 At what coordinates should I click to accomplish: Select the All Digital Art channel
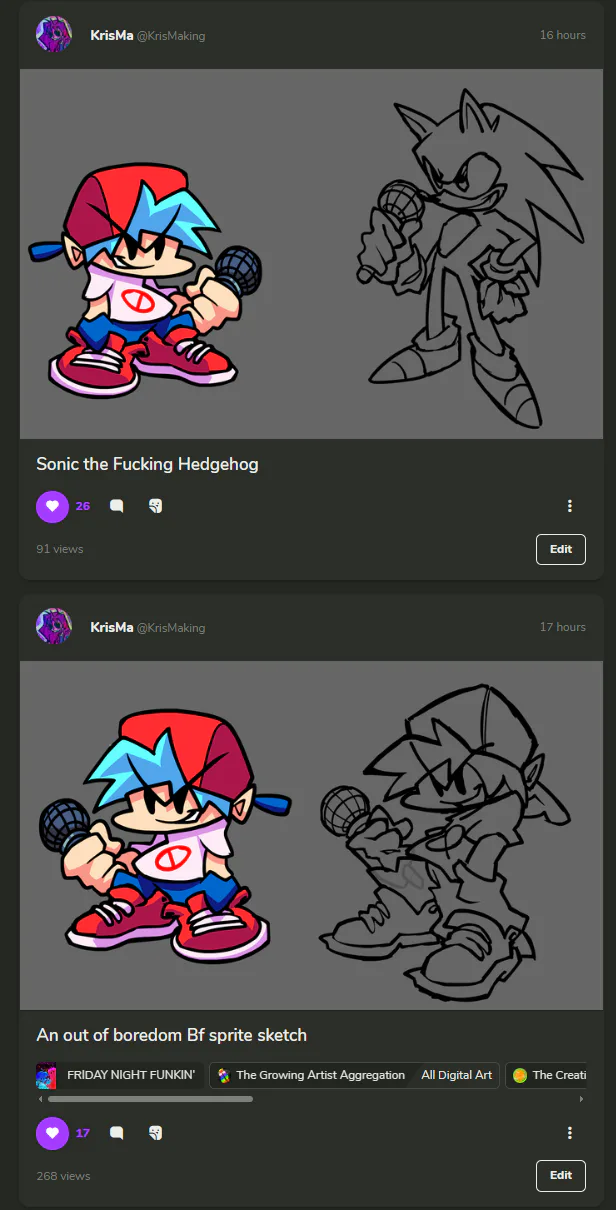click(457, 1075)
